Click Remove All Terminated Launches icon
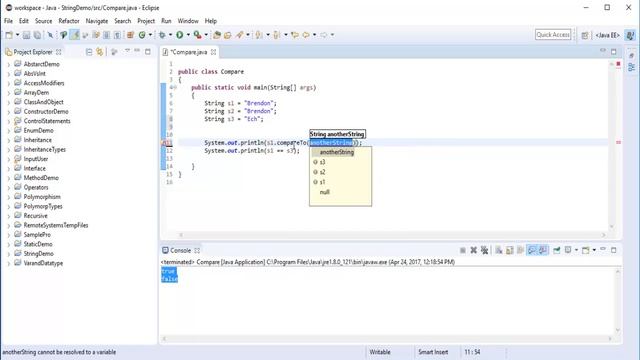Image resolution: width=640 pixels, height=360 pixels. click(484, 250)
